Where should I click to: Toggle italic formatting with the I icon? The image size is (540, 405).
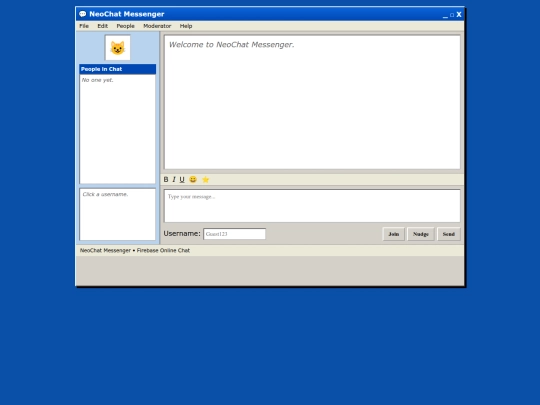174,179
